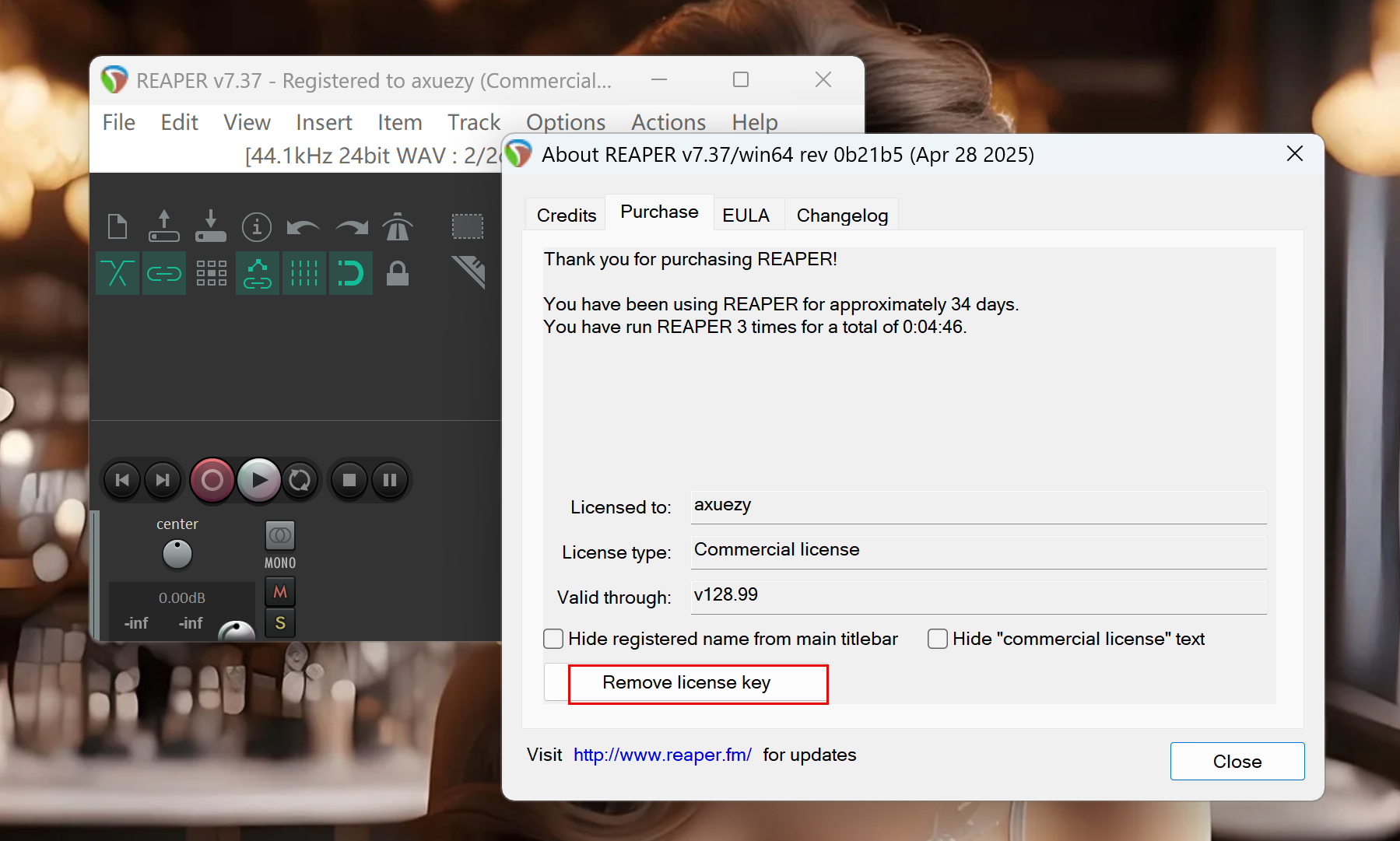
Task: Toggle the grid lines icon
Action: (x=304, y=273)
